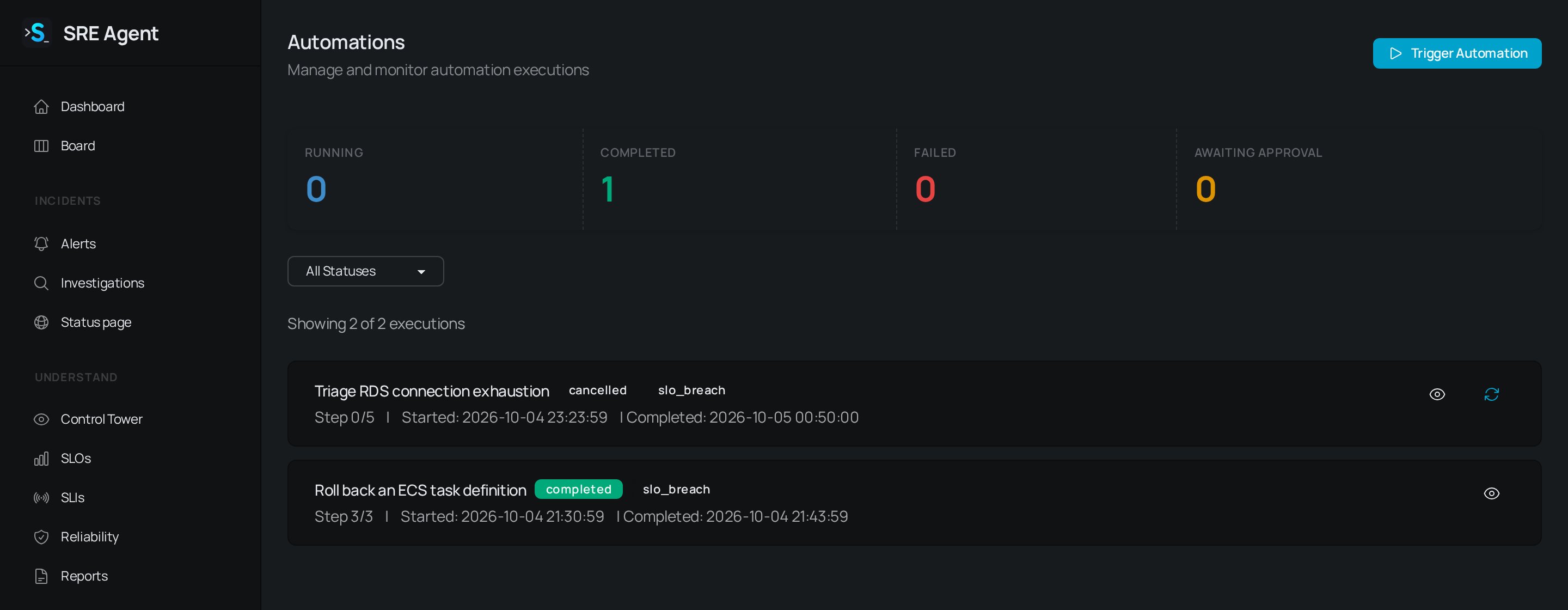1568x610 pixels.
Task: Click the Status page globe icon
Action: (41, 322)
